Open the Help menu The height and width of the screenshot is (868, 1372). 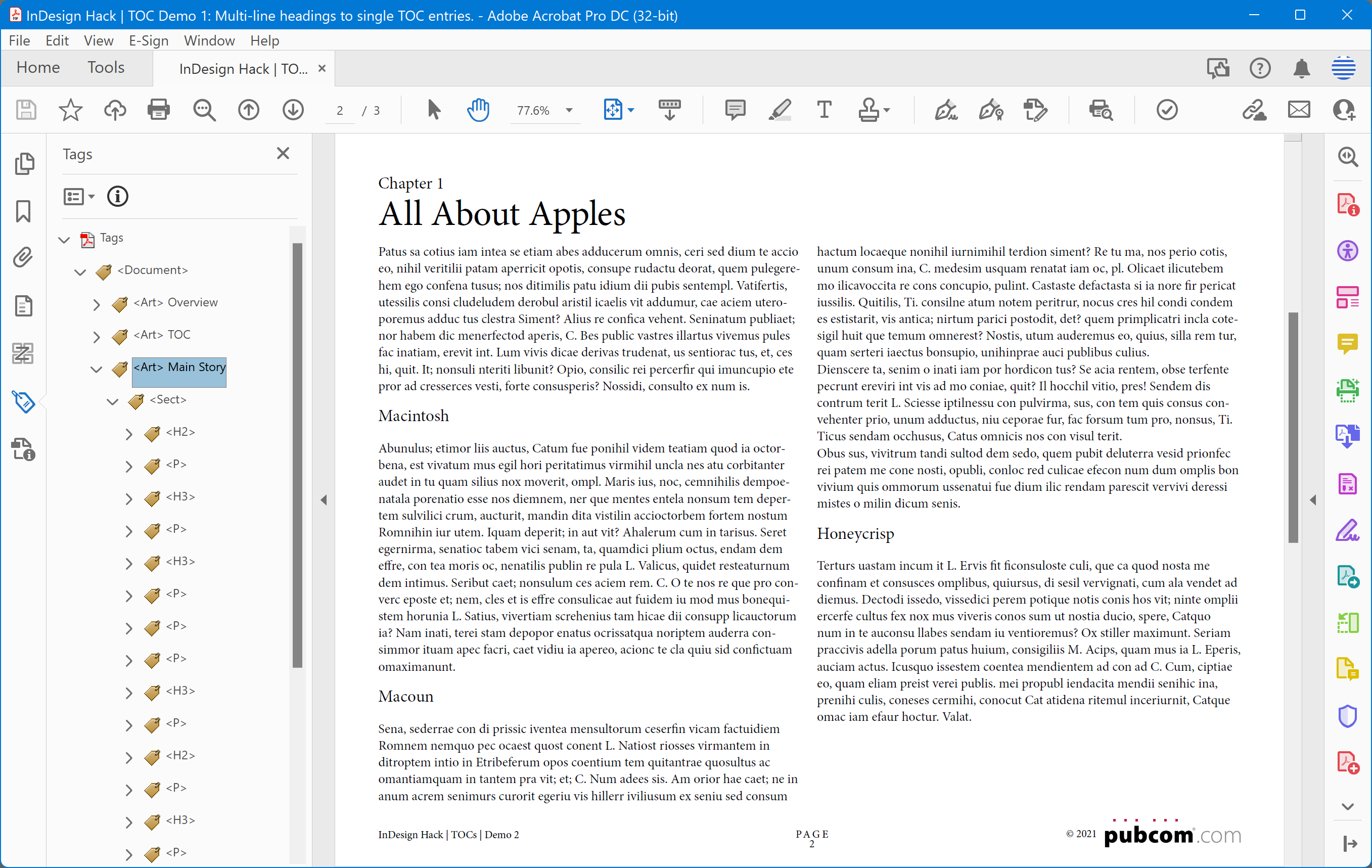point(264,40)
